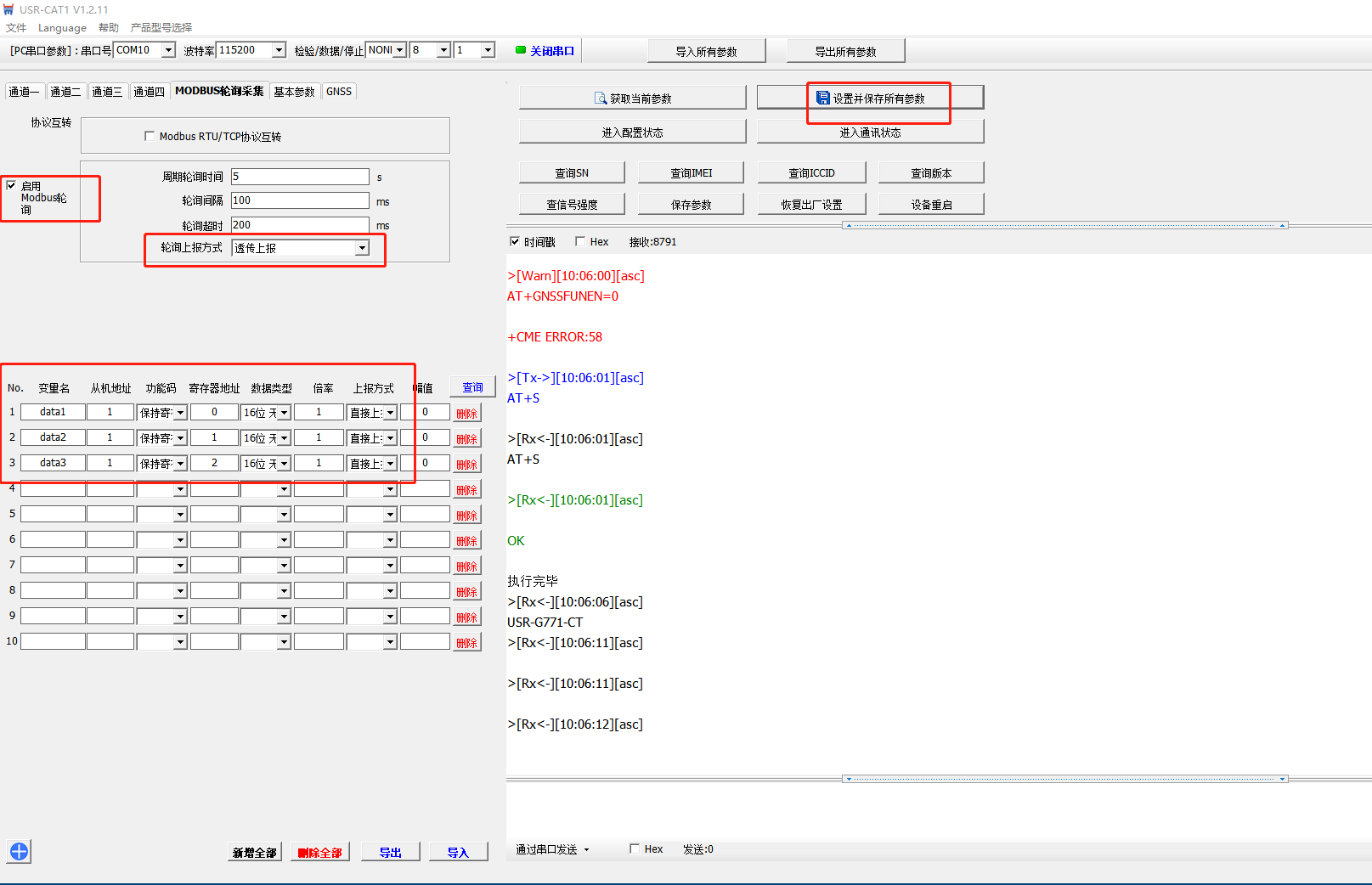Viewport: 1372px width, 885px height.
Task: Click the green serial port status indicator
Action: tap(521, 50)
